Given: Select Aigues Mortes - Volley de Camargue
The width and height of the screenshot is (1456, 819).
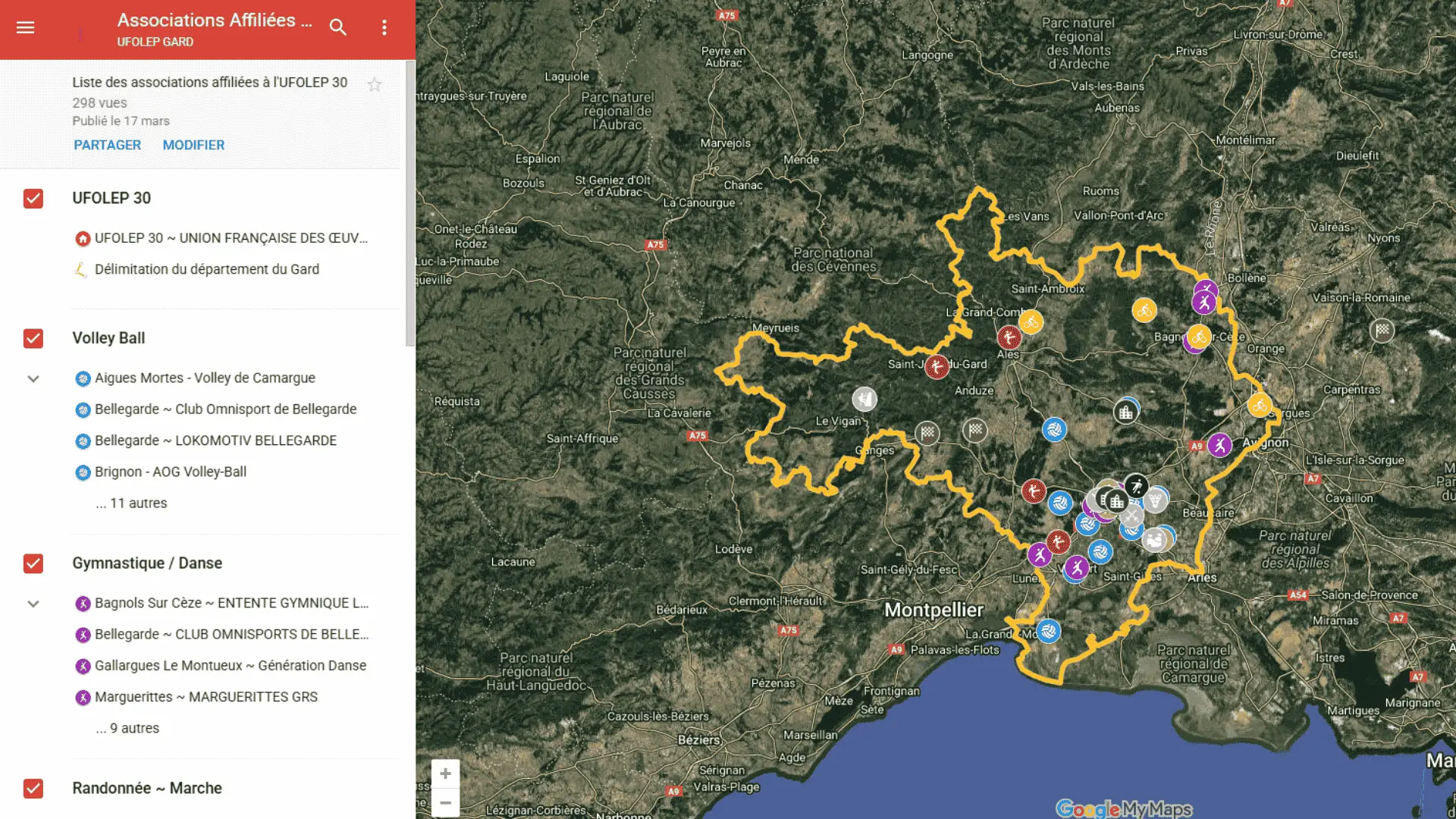Looking at the screenshot, I should (205, 378).
